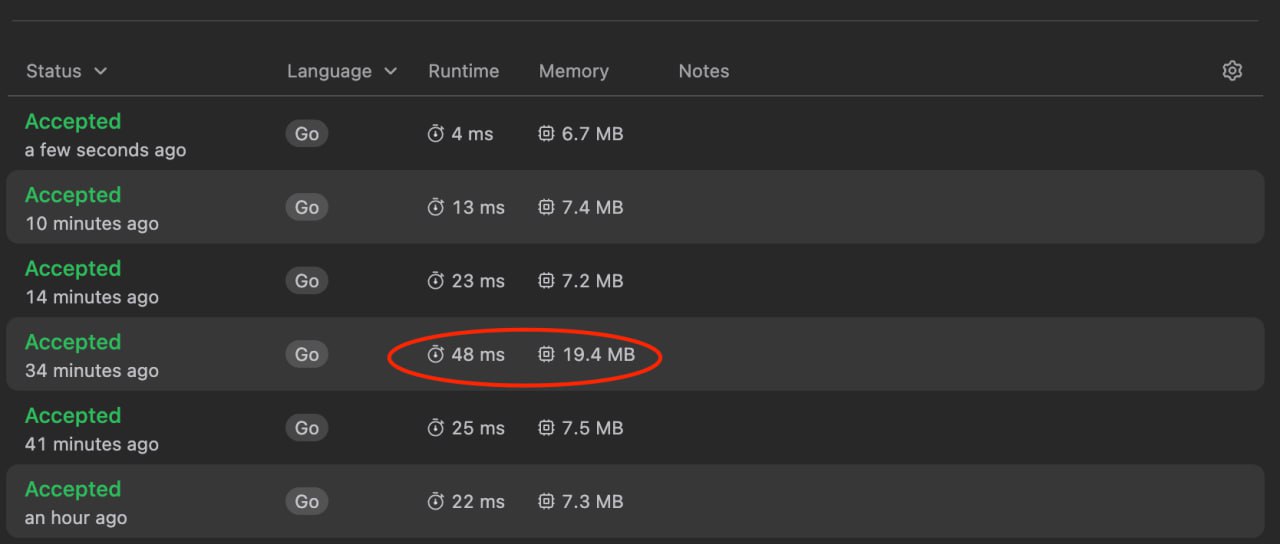
Task: Click the Go tag on 10 minutes ago row
Action: (307, 207)
